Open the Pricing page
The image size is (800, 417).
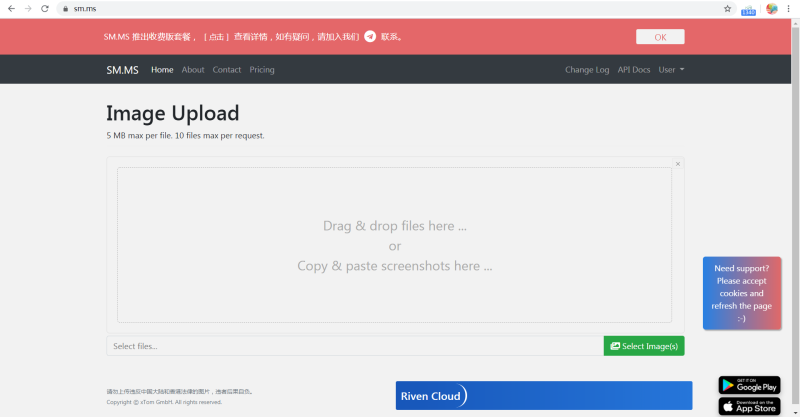coord(262,70)
